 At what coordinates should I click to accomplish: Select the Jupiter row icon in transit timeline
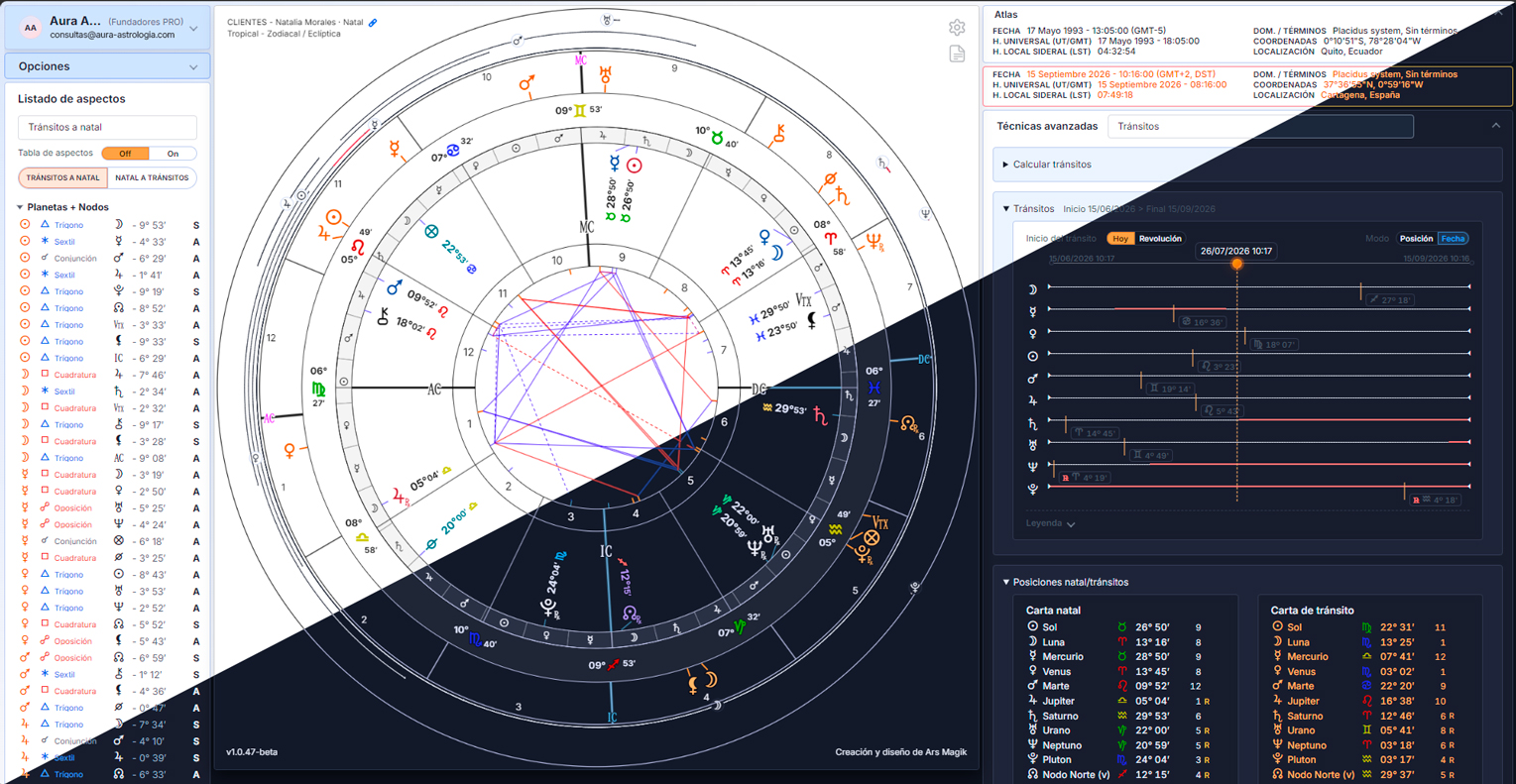click(1032, 400)
